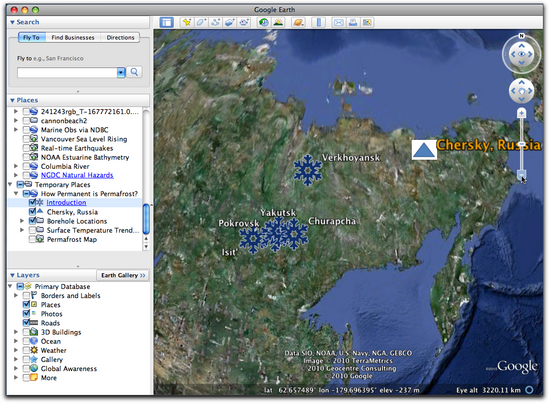Collapse the Layers panel triangle
549x403 pixels.
12,275
